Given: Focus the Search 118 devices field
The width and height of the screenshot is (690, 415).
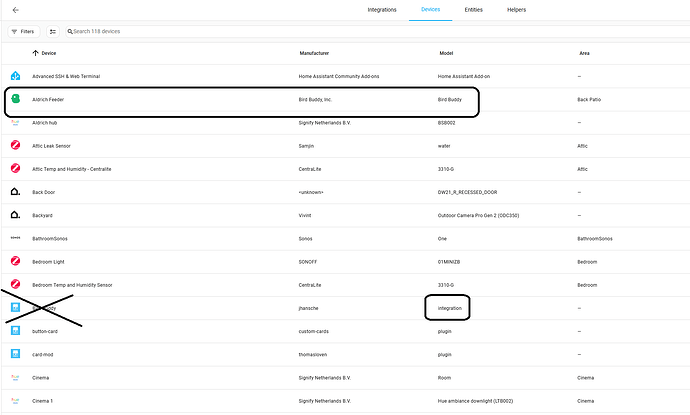Looking at the screenshot, I should 378,32.
